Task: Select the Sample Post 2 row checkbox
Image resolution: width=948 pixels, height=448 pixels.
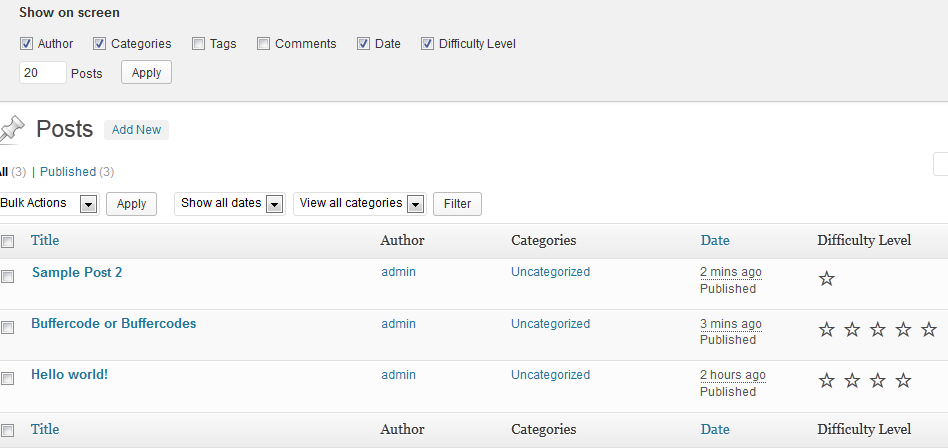Action: [7, 276]
